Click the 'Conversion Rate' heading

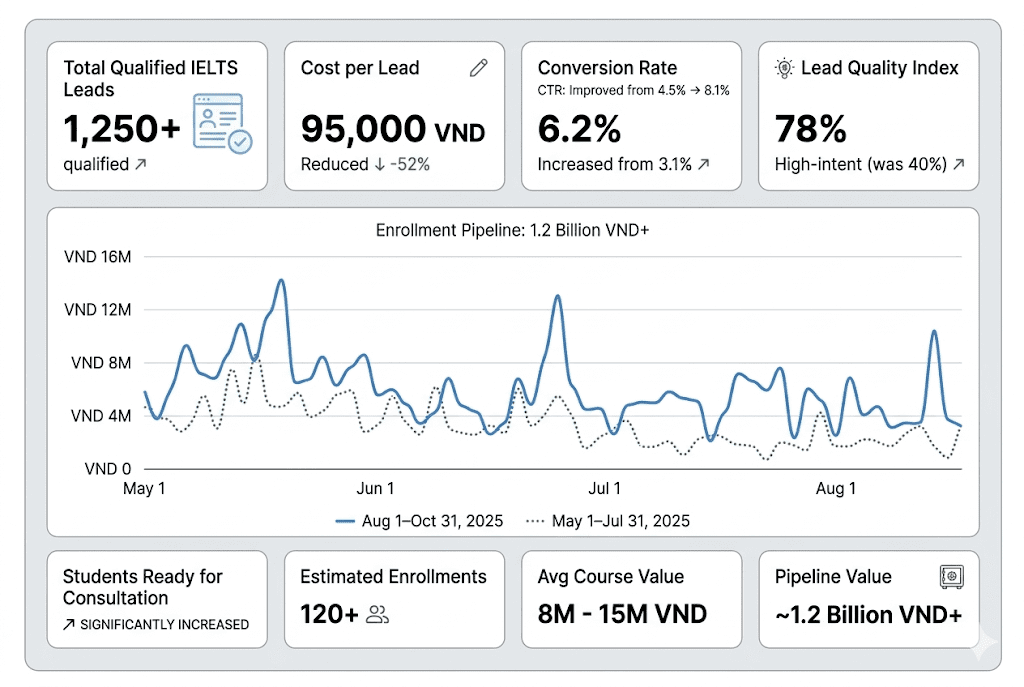[x=607, y=68]
